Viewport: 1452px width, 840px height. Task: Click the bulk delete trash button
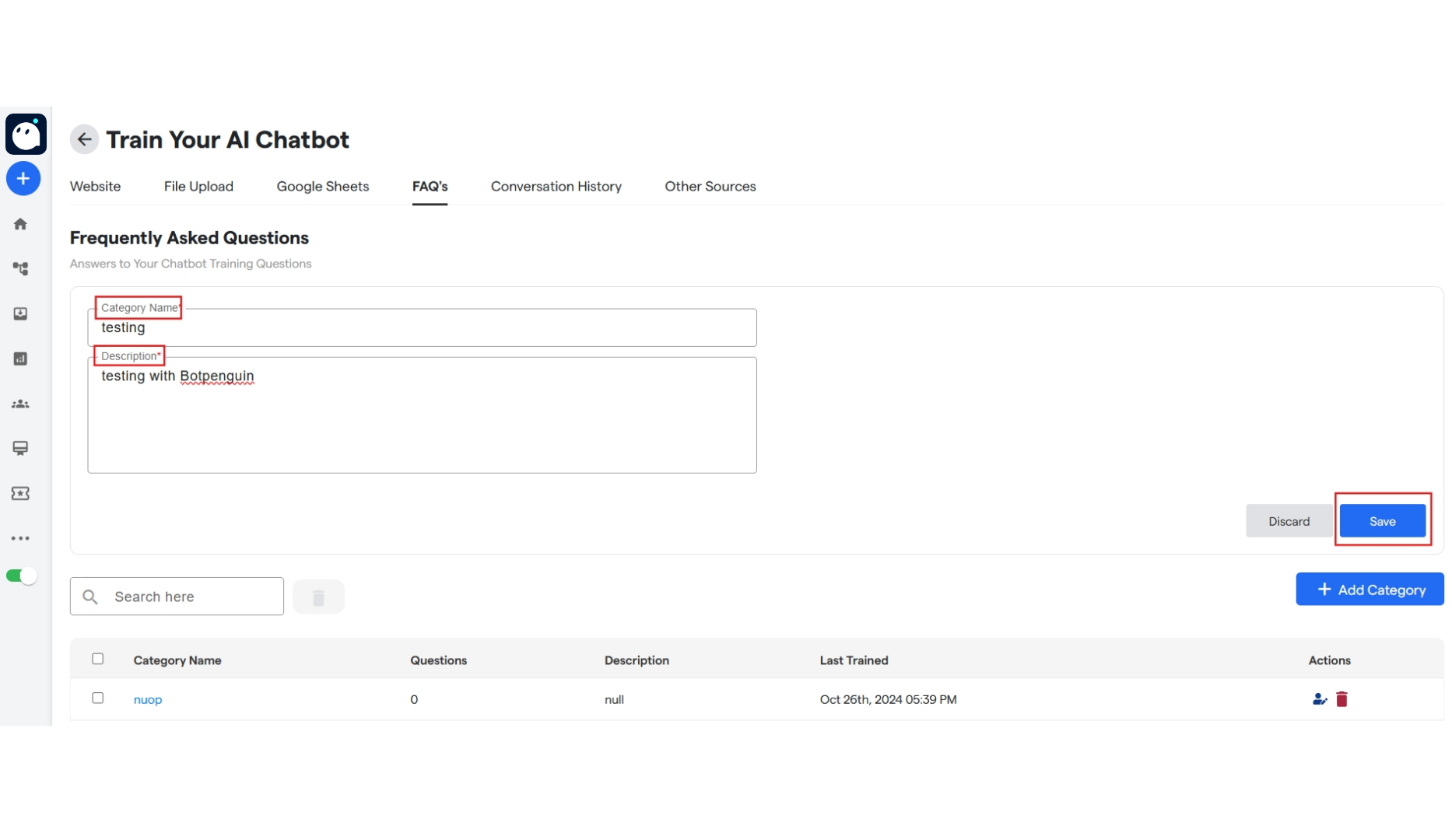318,597
